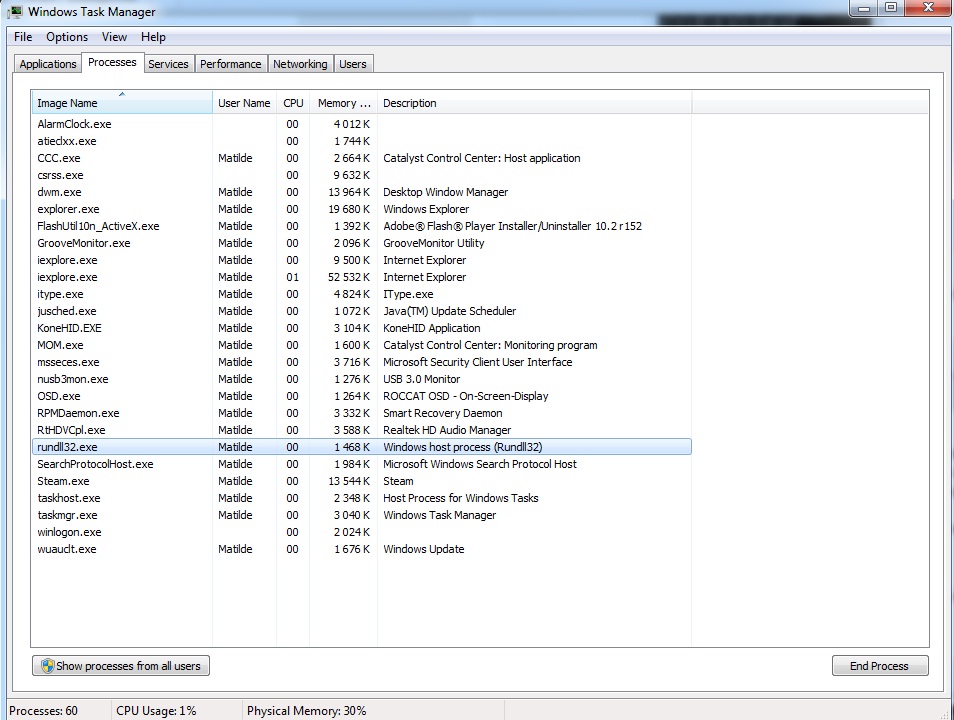Select the itype.exe process
Screen dimensions: 954x720
coord(361,295)
